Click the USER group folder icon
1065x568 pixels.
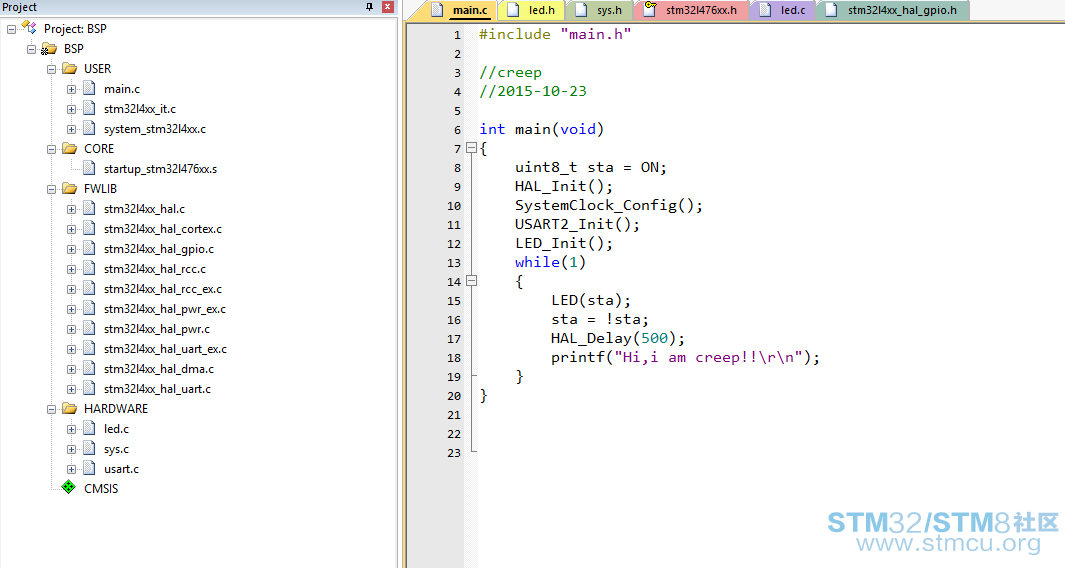69,69
